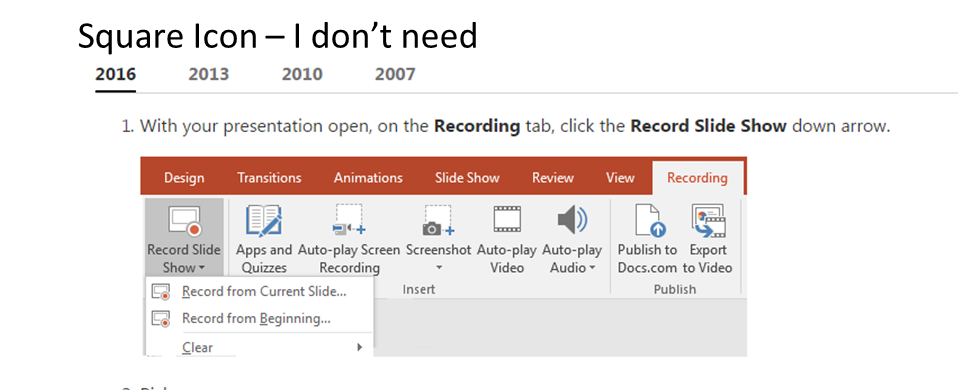Click the Auto-play Video label
The image size is (958, 390).
click(x=506, y=259)
